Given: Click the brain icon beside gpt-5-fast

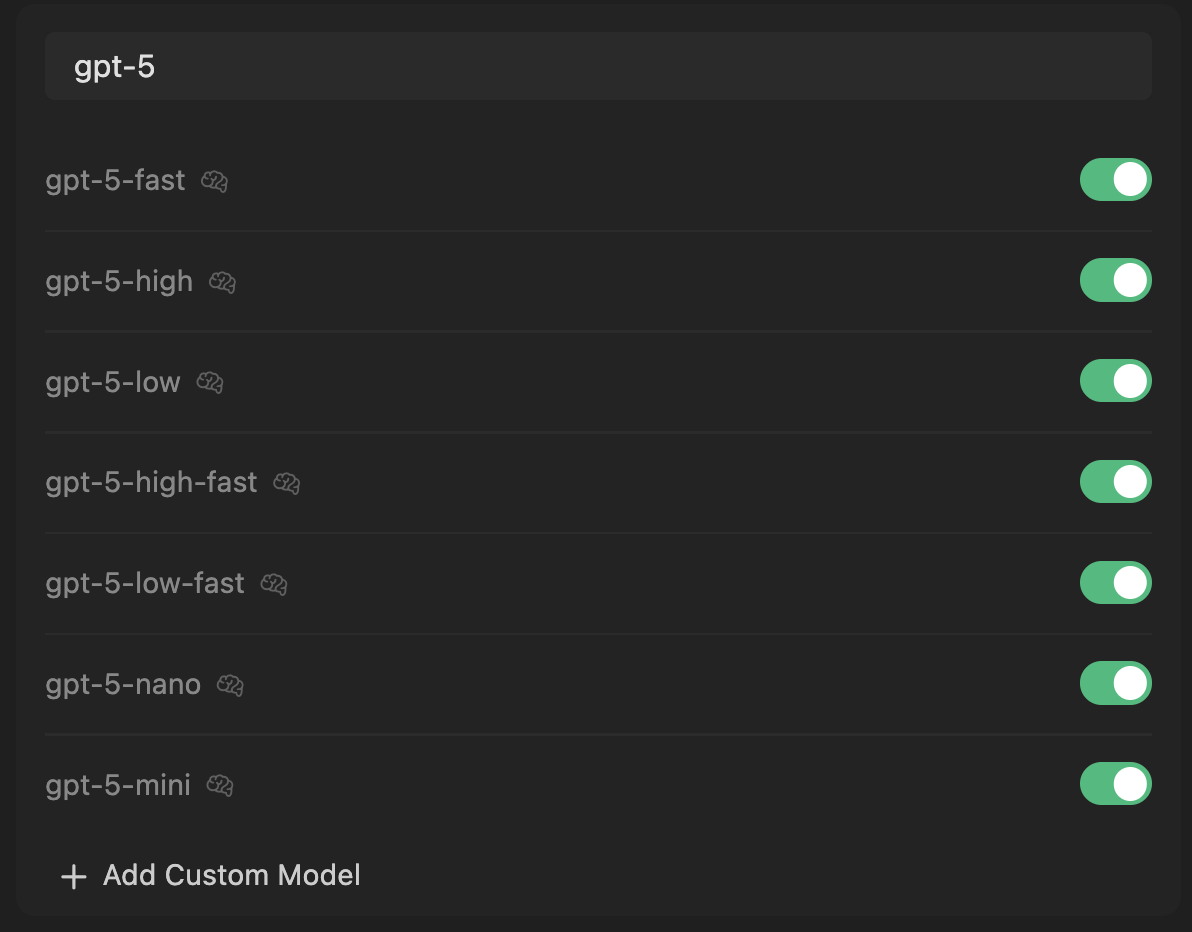Looking at the screenshot, I should point(215,181).
